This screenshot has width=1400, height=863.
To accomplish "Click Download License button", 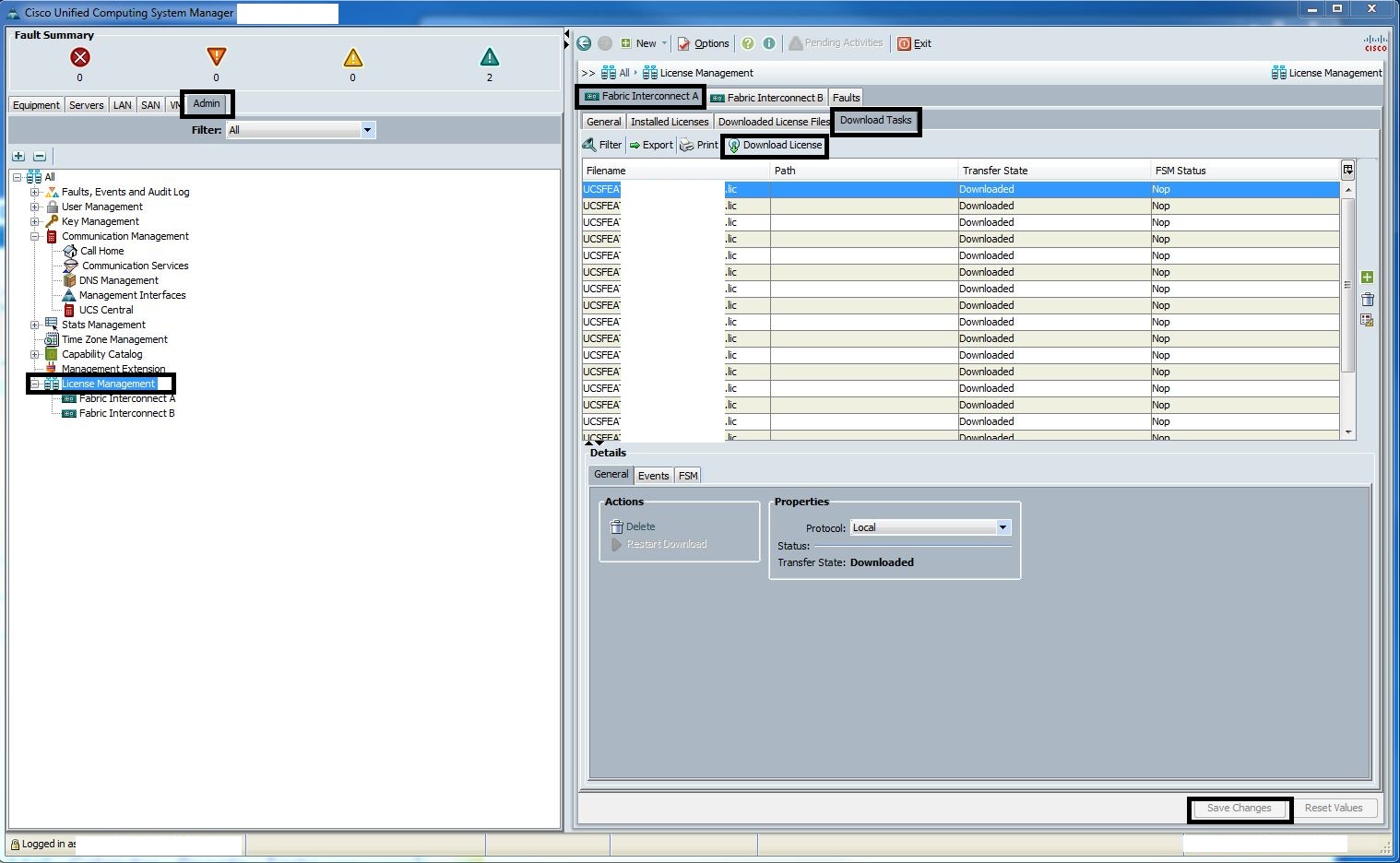I will [775, 146].
